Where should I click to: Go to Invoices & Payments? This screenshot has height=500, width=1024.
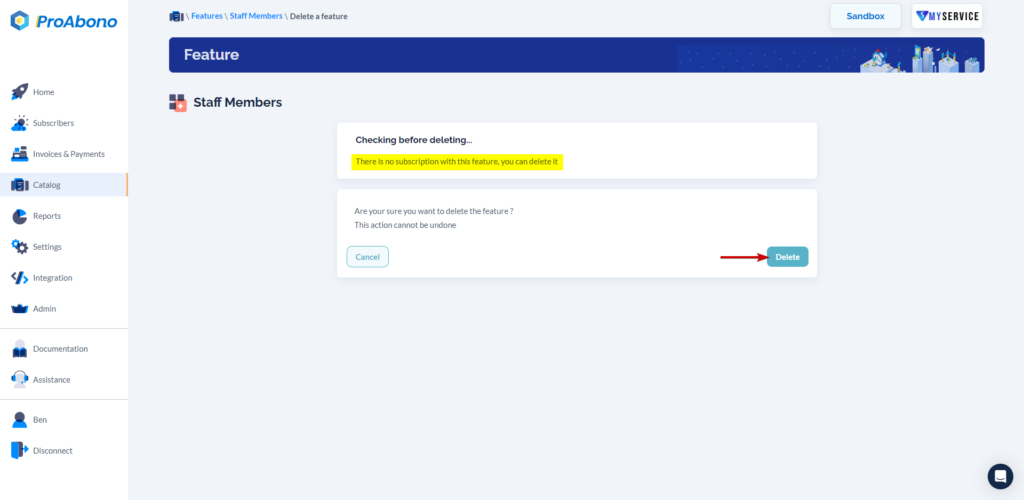click(x=69, y=154)
